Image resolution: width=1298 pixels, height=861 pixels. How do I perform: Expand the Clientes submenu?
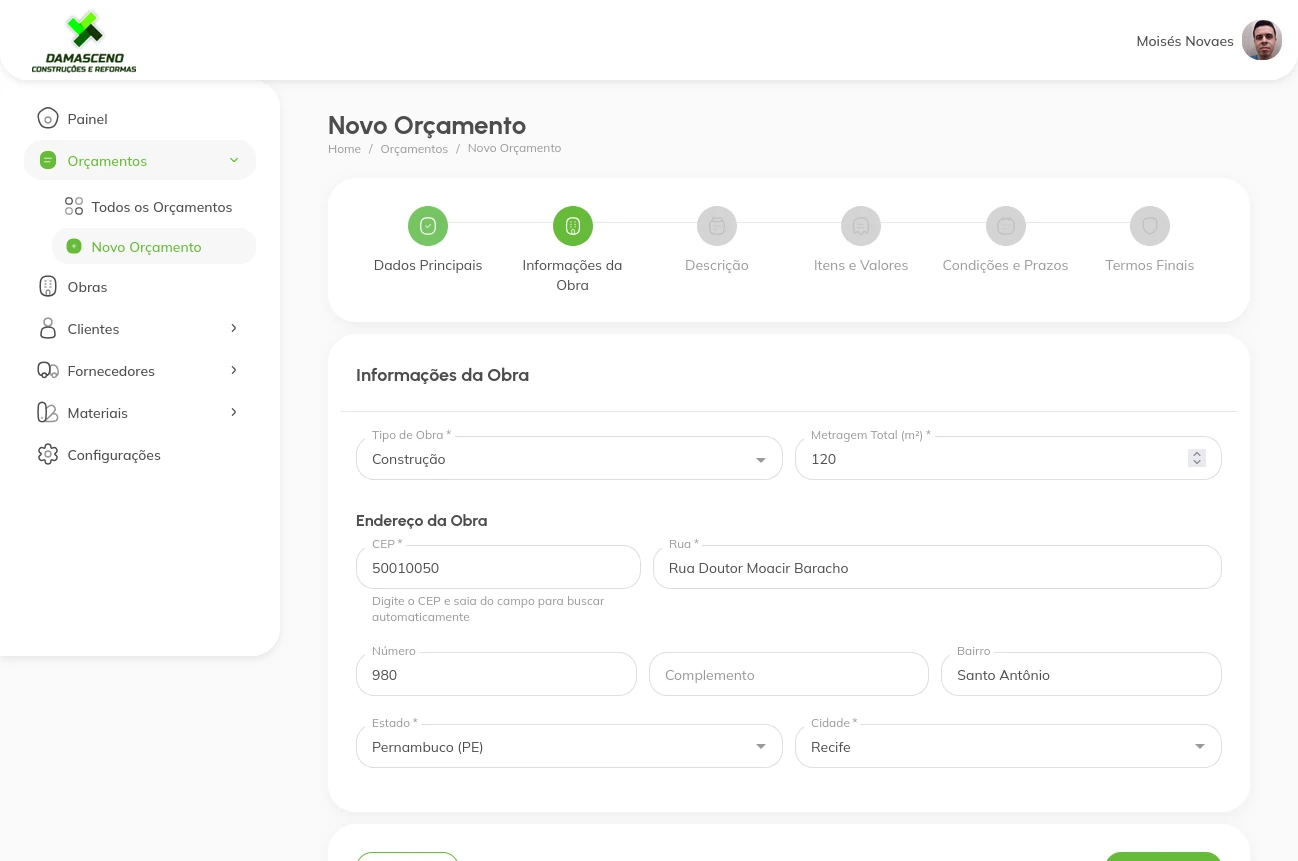233,329
